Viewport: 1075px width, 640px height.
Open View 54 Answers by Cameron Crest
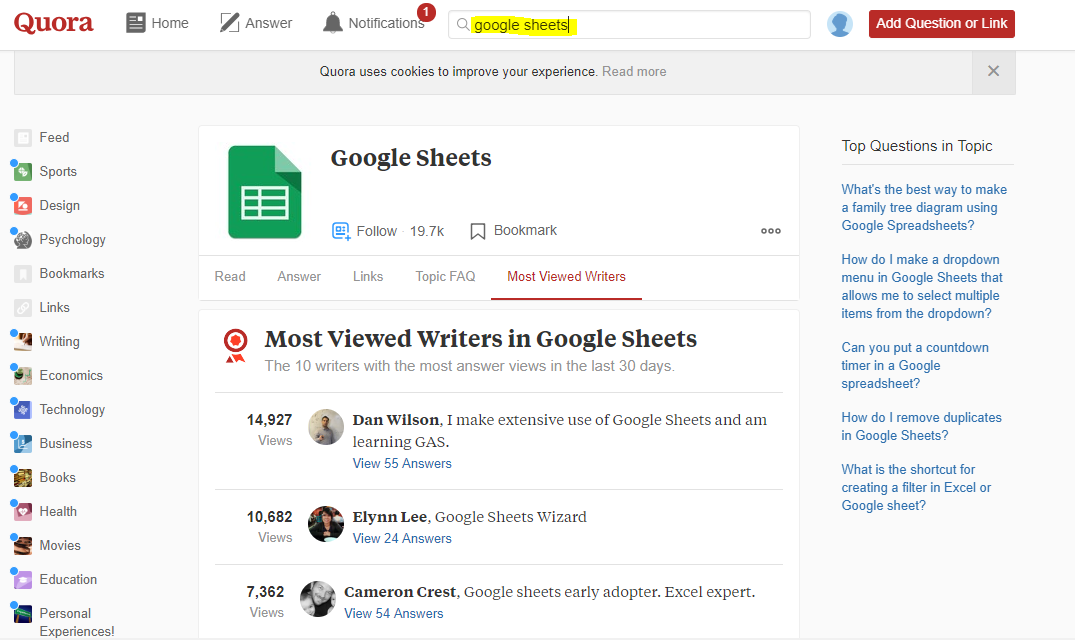coord(394,614)
